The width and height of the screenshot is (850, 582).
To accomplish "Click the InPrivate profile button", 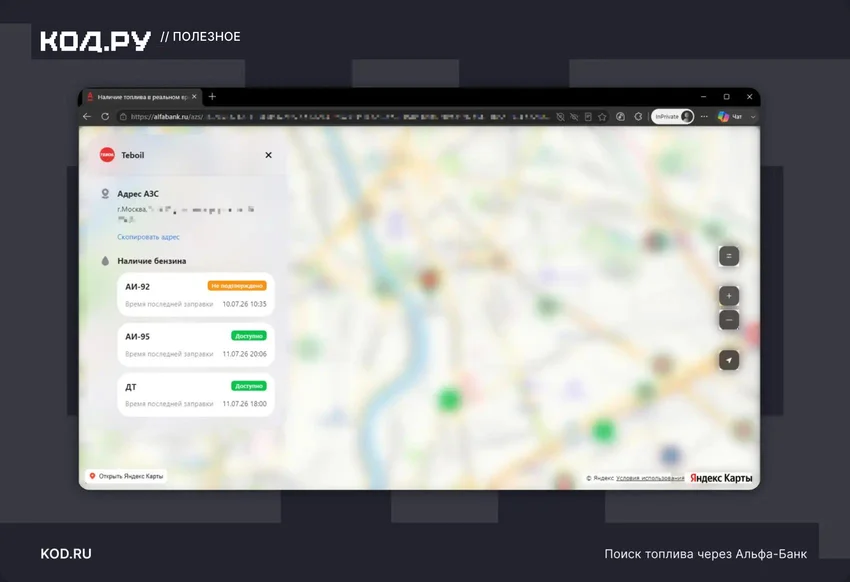I will pos(672,117).
